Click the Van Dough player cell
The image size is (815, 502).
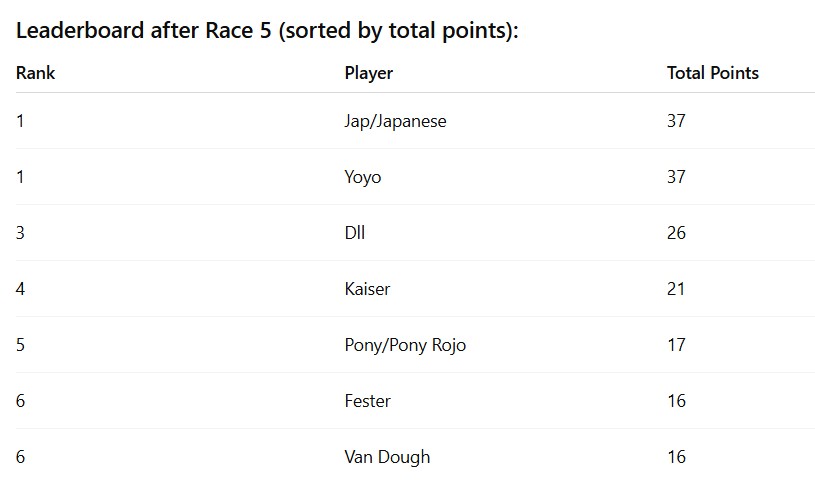pos(387,457)
